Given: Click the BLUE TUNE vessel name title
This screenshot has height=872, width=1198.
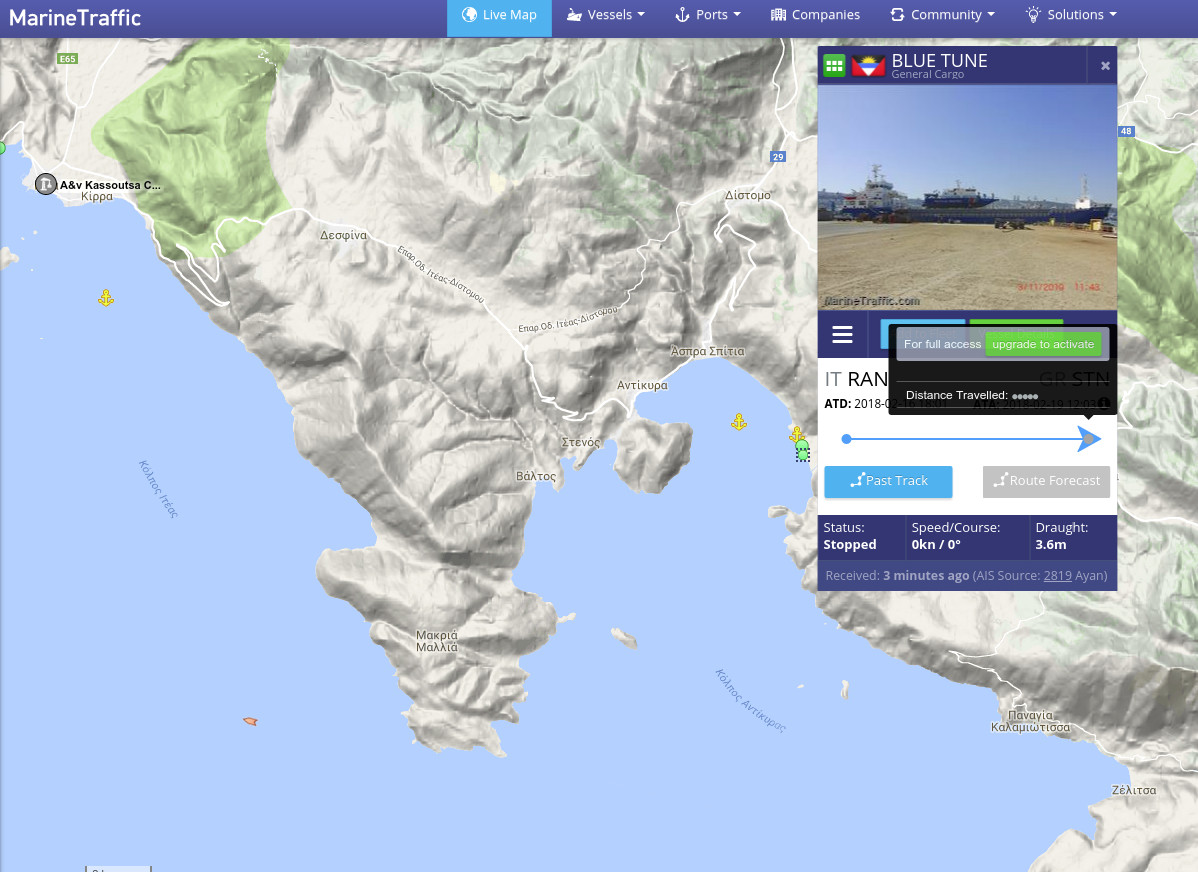Looking at the screenshot, I should pos(939,60).
